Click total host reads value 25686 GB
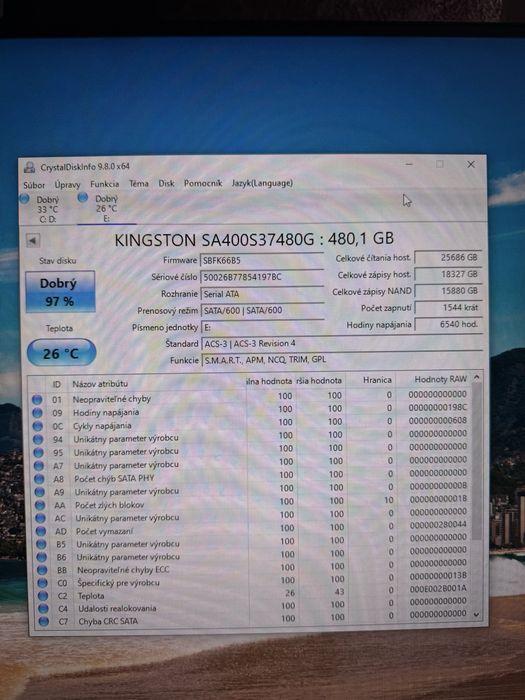This screenshot has width=525, height=700. (448, 258)
